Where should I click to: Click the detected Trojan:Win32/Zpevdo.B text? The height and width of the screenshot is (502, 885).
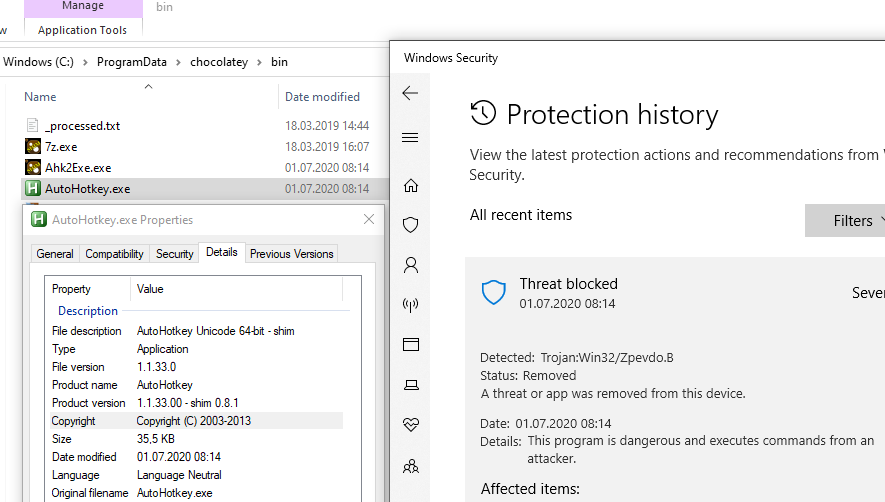coord(607,357)
